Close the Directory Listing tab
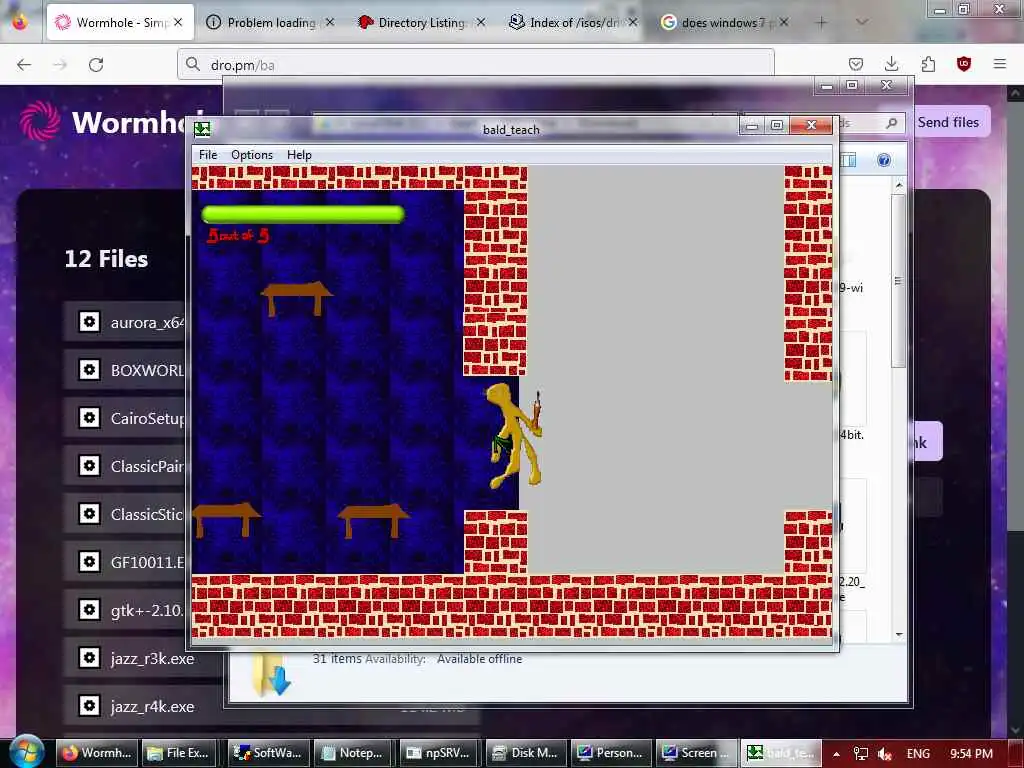 tap(481, 22)
